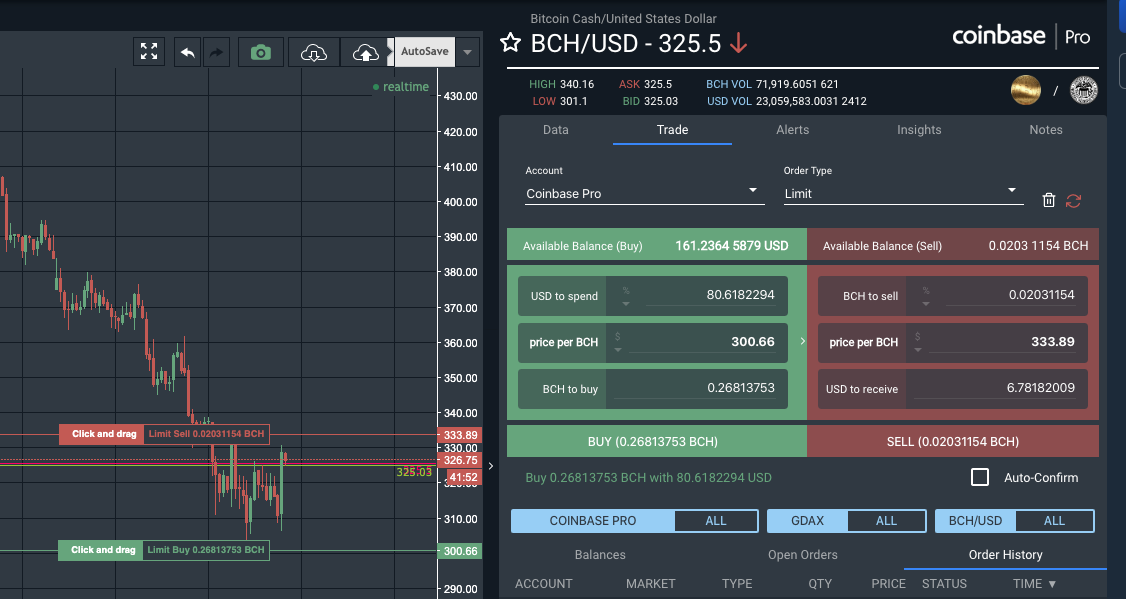Click the Available Balance (Buy) amount
The height and width of the screenshot is (599, 1126).
732,246
